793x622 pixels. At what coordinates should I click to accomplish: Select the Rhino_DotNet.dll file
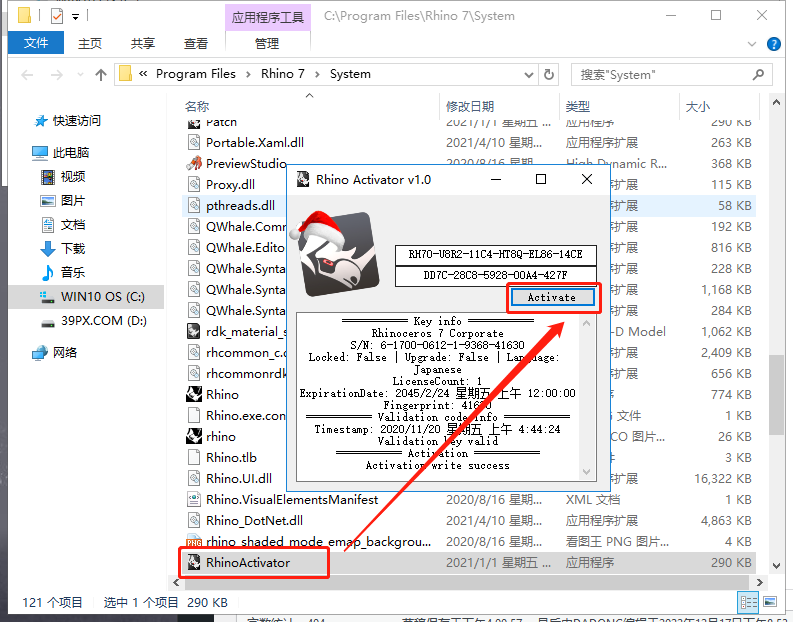point(254,520)
